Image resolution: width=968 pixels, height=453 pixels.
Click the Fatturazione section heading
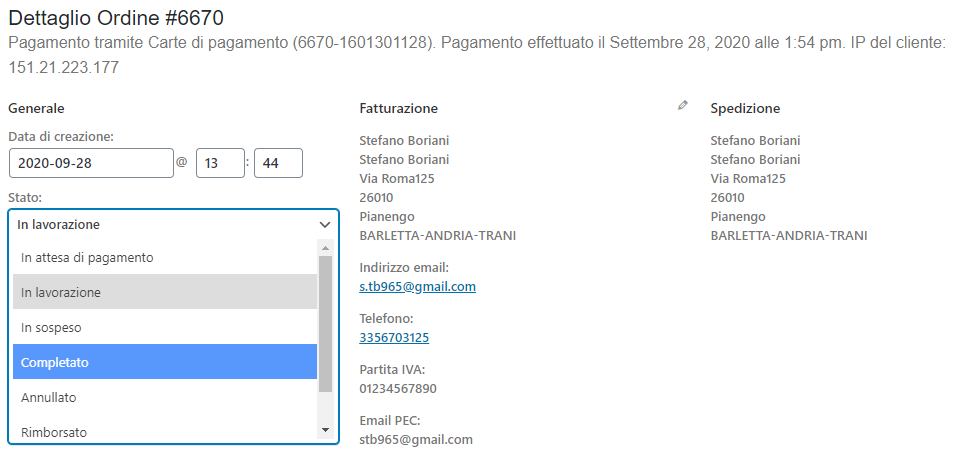[x=399, y=108]
